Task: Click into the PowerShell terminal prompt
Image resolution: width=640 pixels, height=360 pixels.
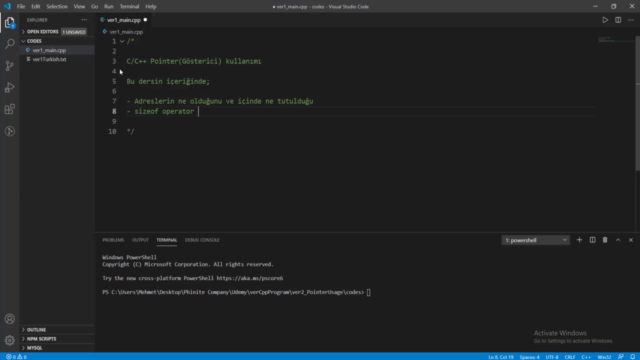Action: [368, 292]
